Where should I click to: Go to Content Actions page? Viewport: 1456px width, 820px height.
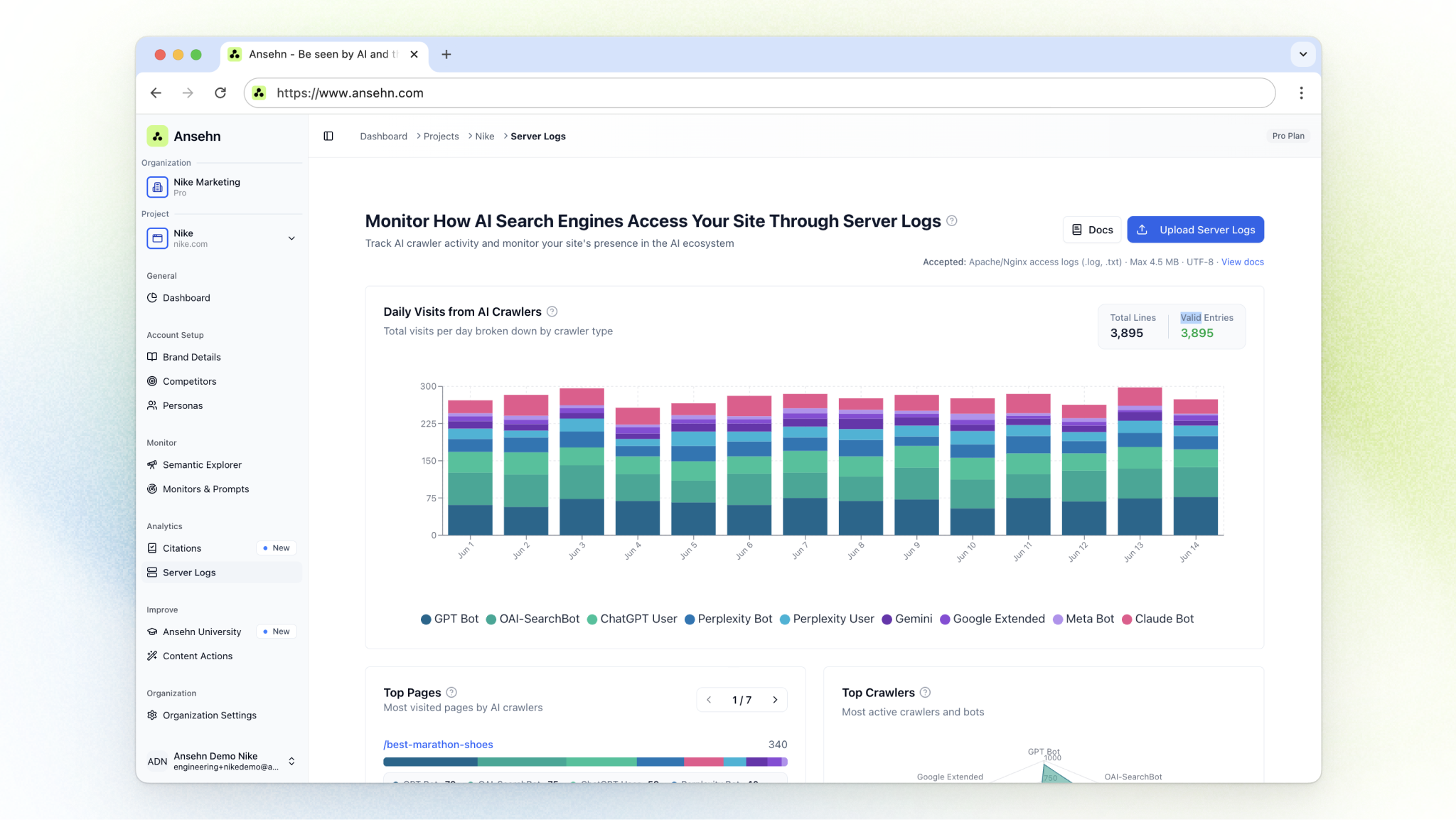pos(197,656)
